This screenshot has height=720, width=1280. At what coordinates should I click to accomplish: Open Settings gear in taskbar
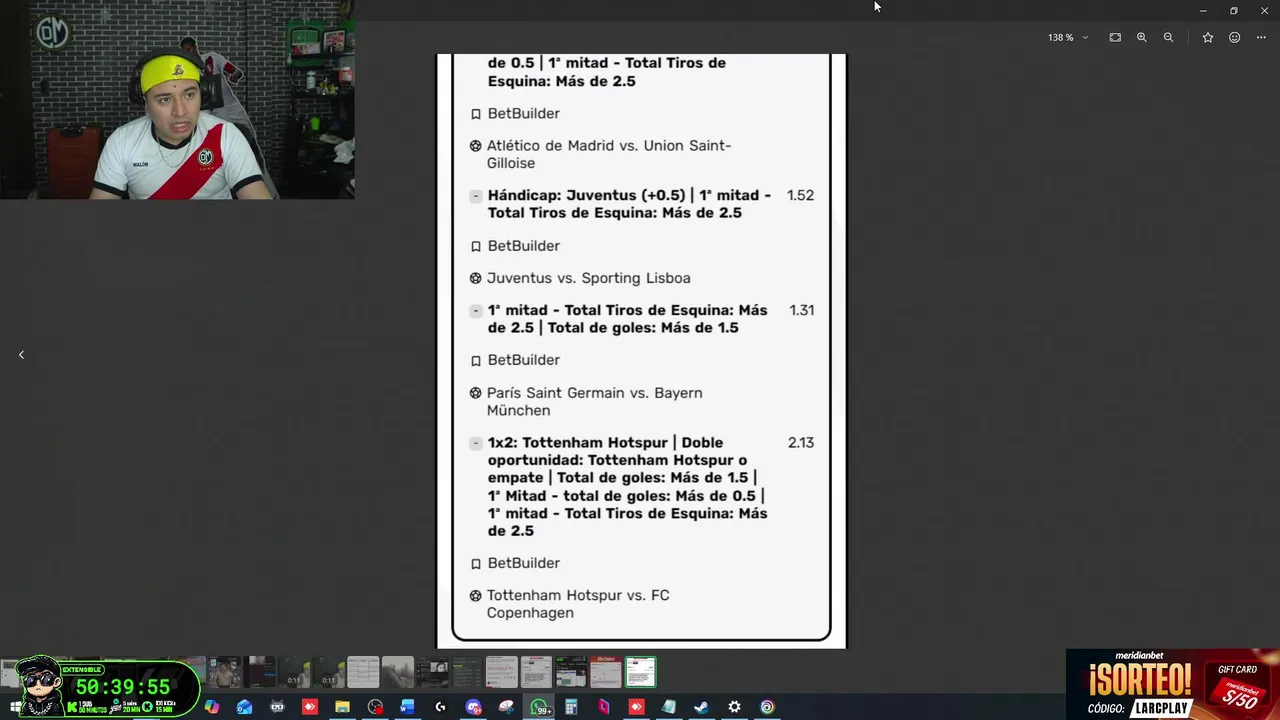coord(734,707)
